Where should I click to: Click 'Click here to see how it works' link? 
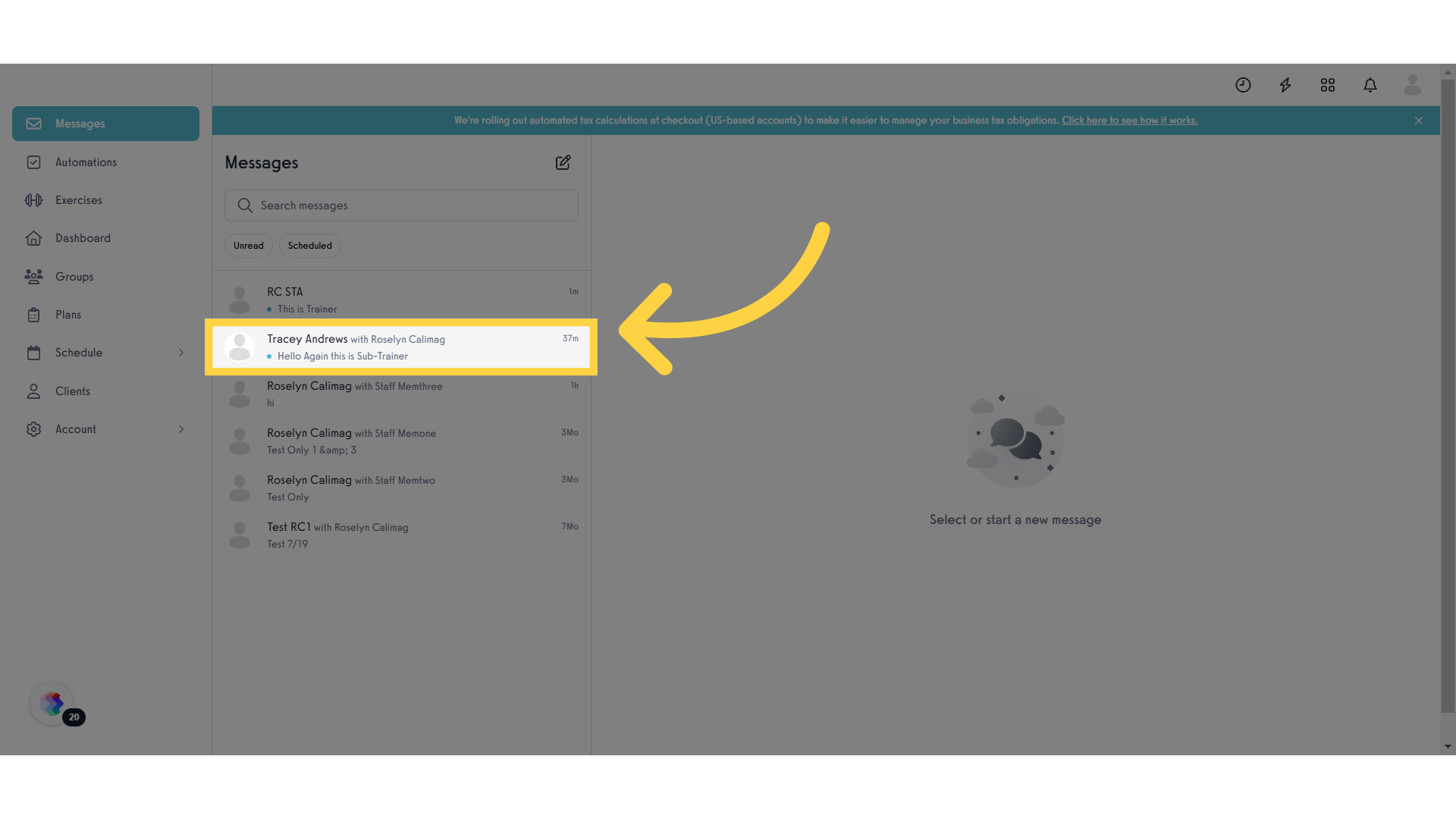(x=1128, y=120)
